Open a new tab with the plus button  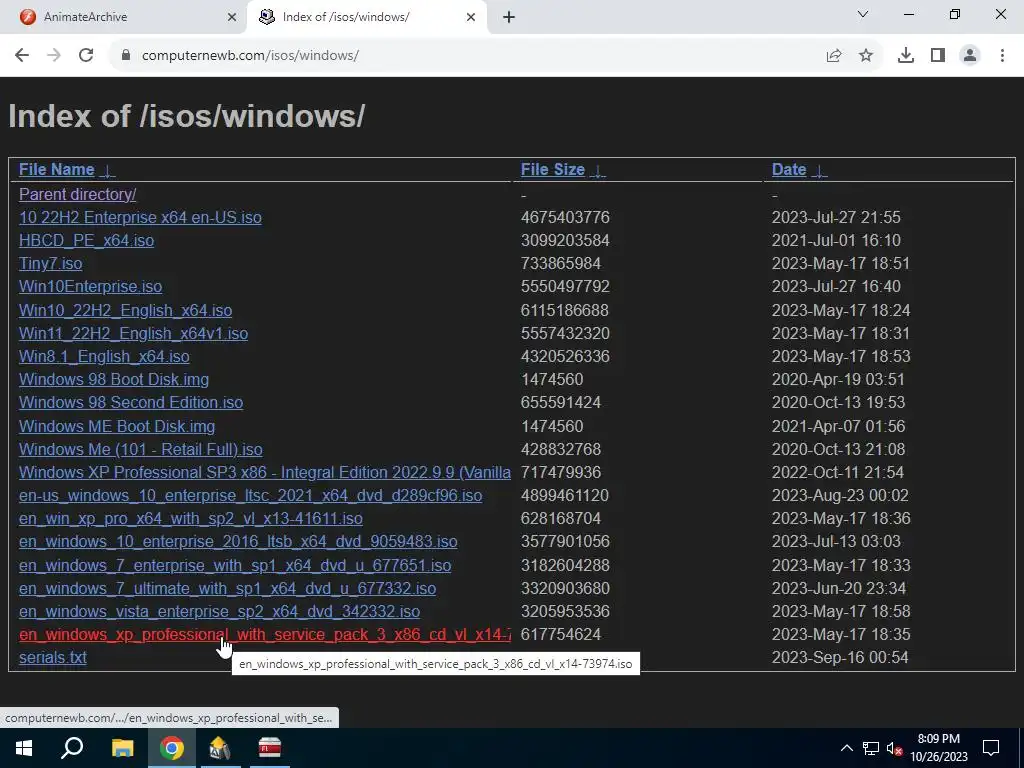click(509, 17)
